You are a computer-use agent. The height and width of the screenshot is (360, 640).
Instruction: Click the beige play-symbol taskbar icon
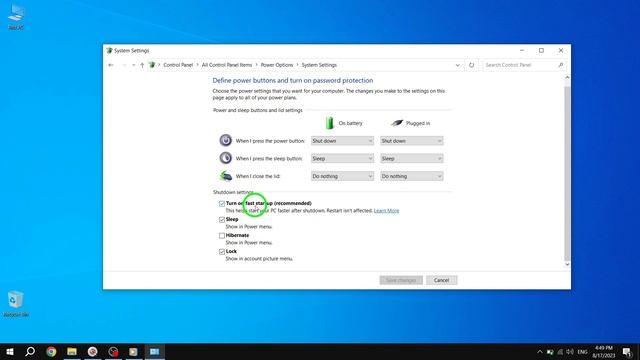click(x=133, y=351)
